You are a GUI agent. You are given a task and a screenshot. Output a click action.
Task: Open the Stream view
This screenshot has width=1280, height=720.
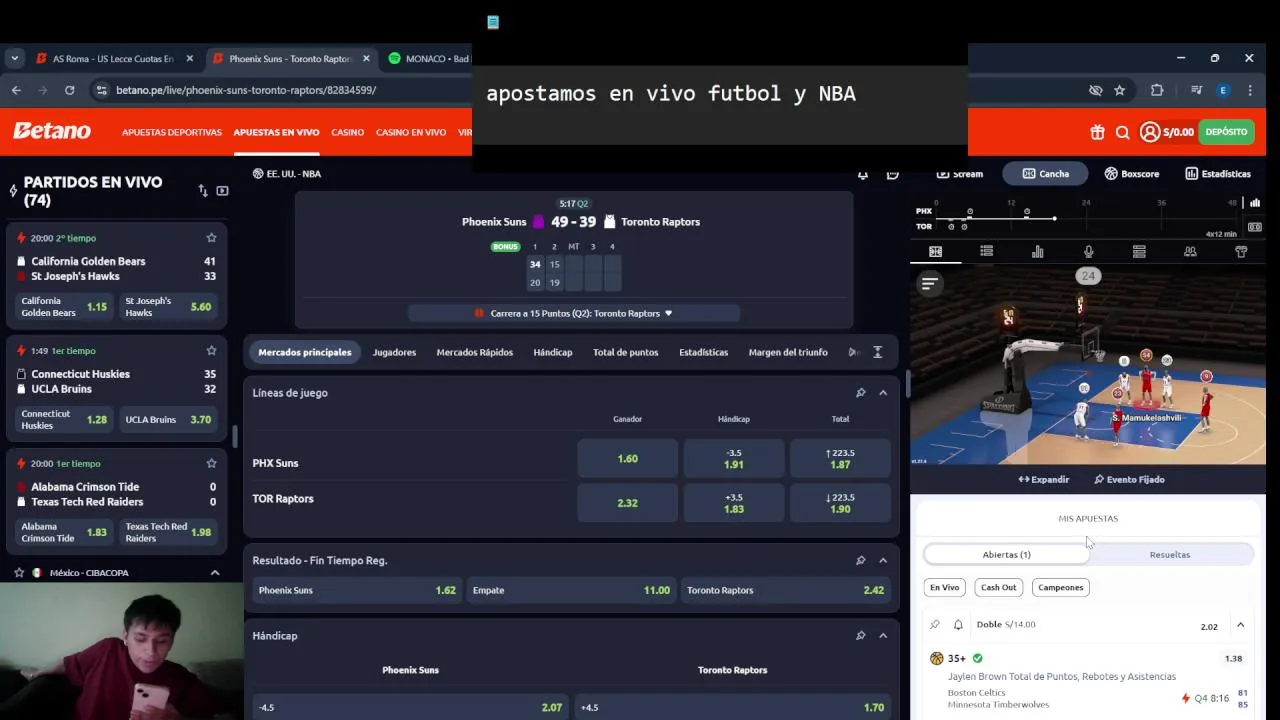(960, 174)
